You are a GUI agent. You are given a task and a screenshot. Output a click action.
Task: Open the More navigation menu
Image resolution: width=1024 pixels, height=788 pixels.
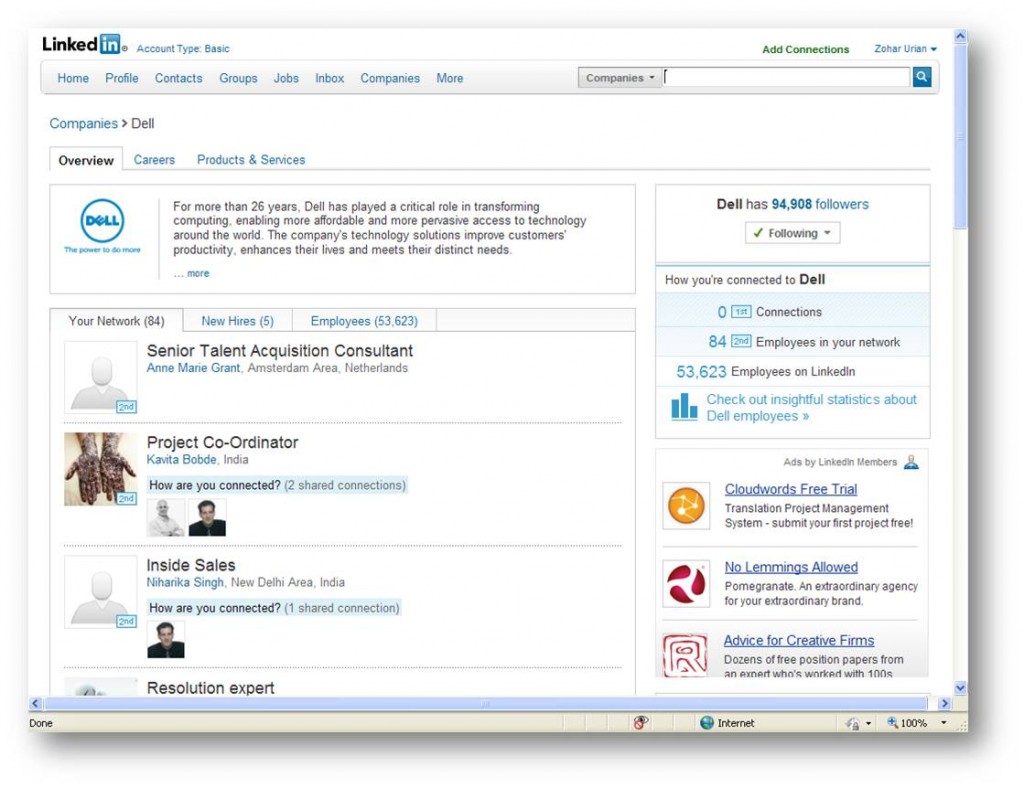[x=449, y=78]
